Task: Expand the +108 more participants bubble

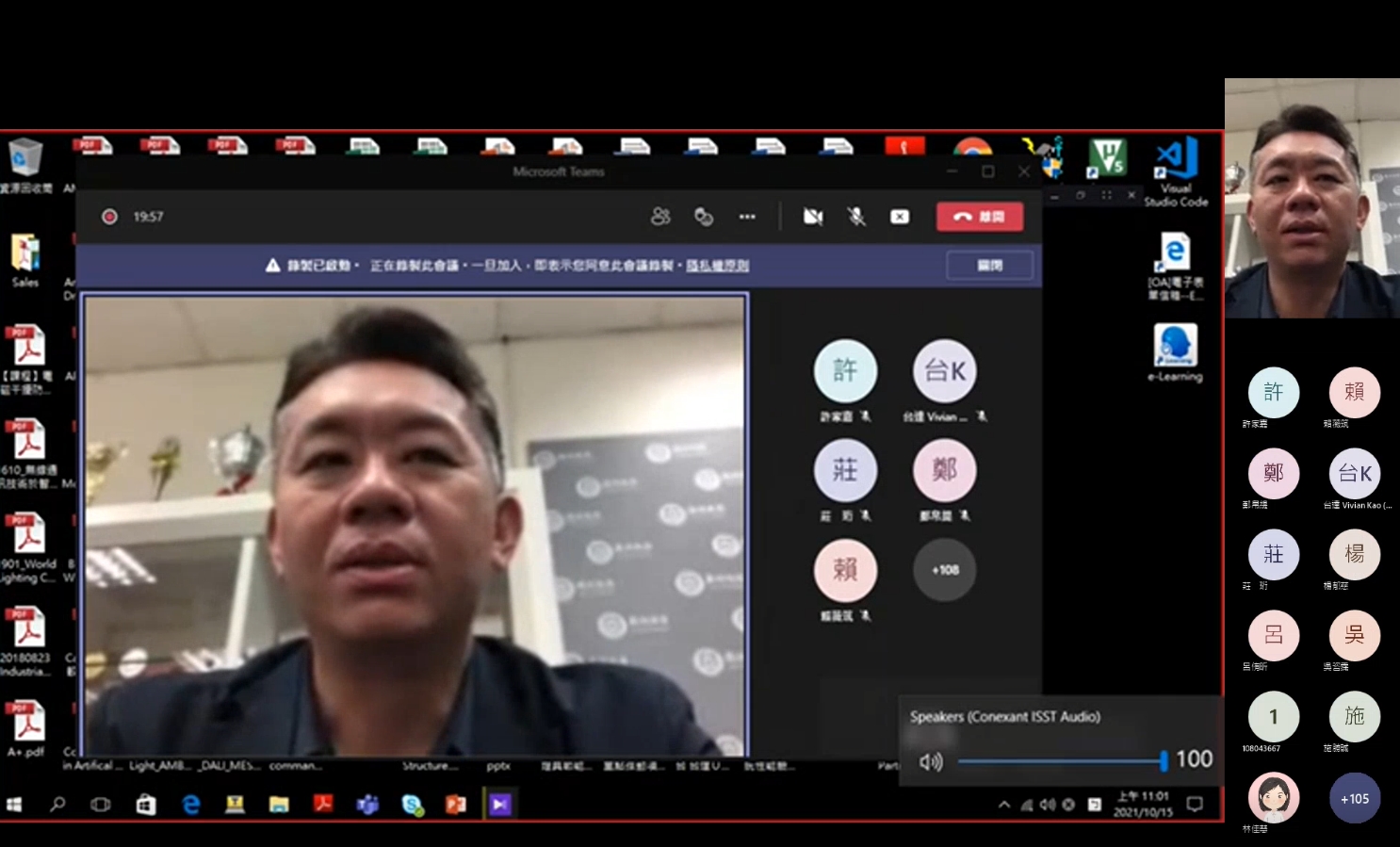Action: (x=945, y=570)
